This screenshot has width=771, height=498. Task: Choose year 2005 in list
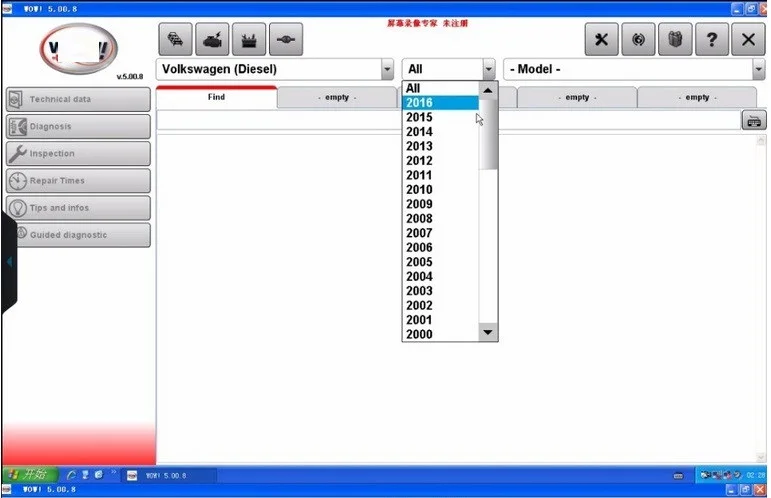(440, 262)
